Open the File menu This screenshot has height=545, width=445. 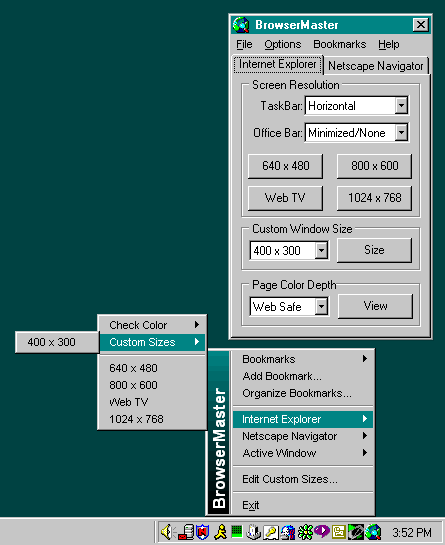point(244,44)
